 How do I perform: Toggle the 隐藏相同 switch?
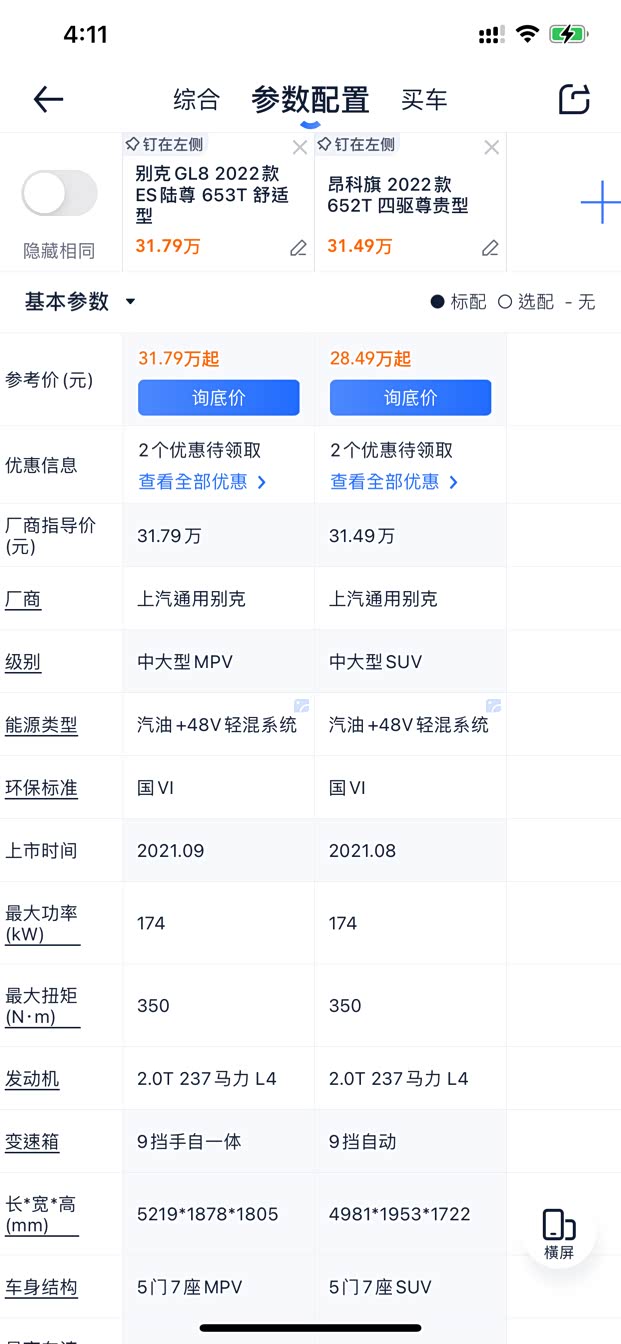pyautogui.click(x=60, y=194)
